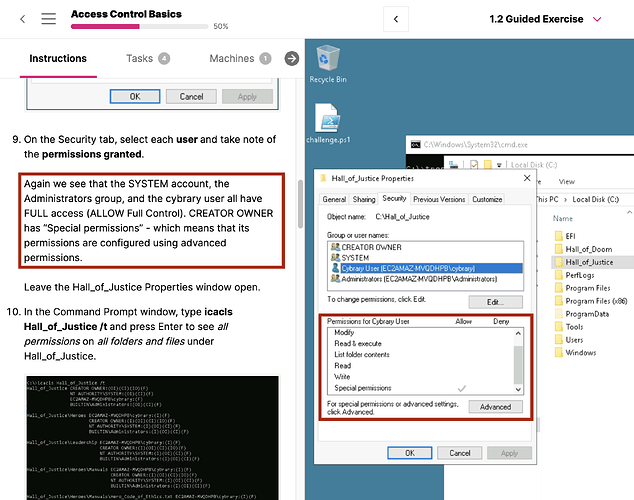Open the Sharing tab in Properties

363,199
